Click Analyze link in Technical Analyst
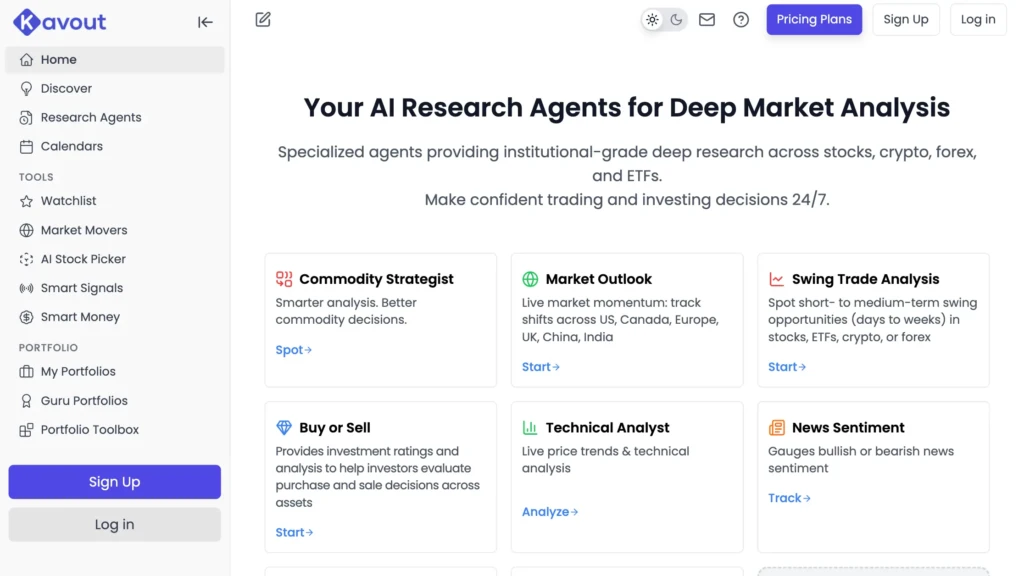Viewport: 1024px width, 576px height. tap(550, 512)
